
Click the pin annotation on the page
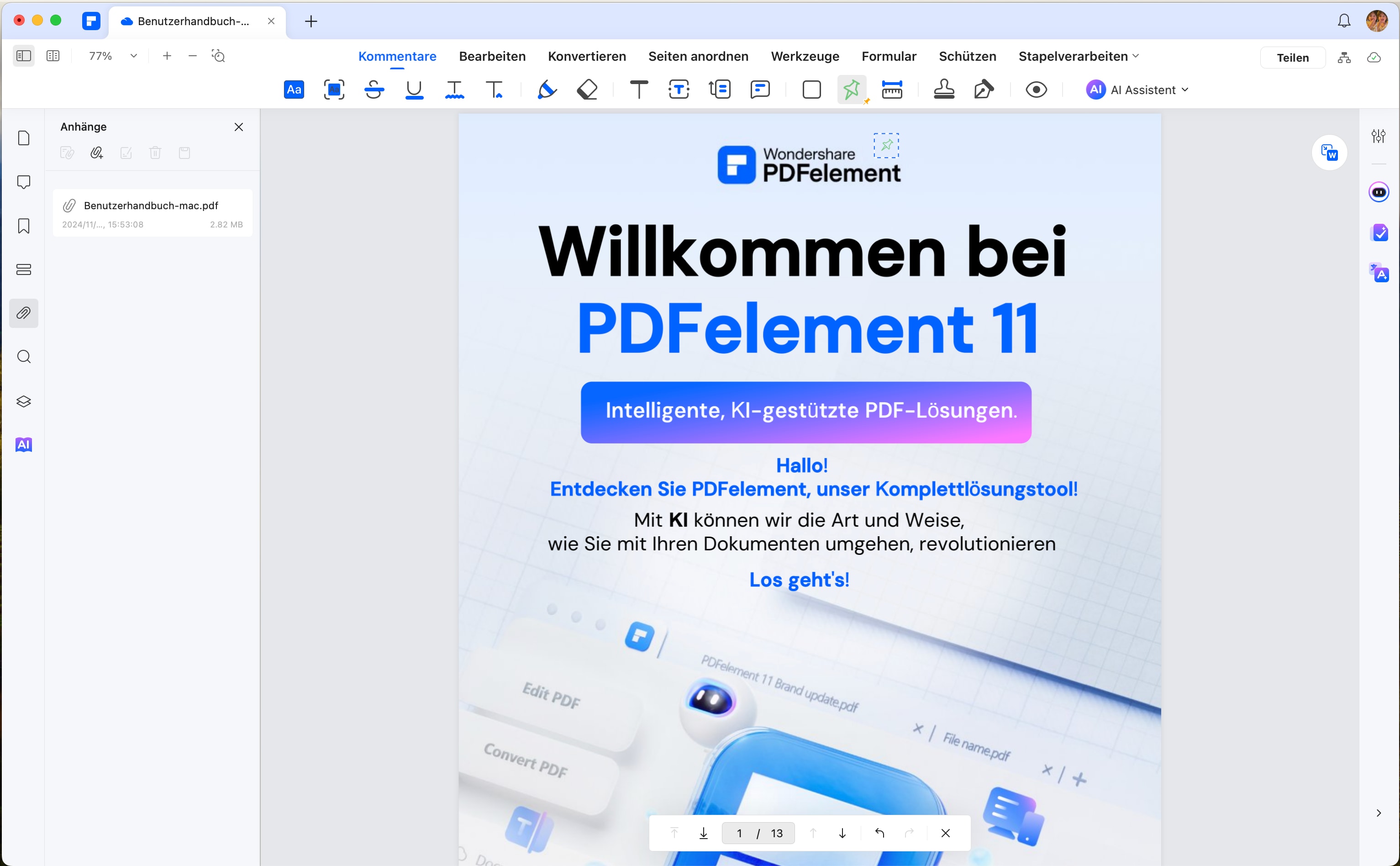point(886,145)
